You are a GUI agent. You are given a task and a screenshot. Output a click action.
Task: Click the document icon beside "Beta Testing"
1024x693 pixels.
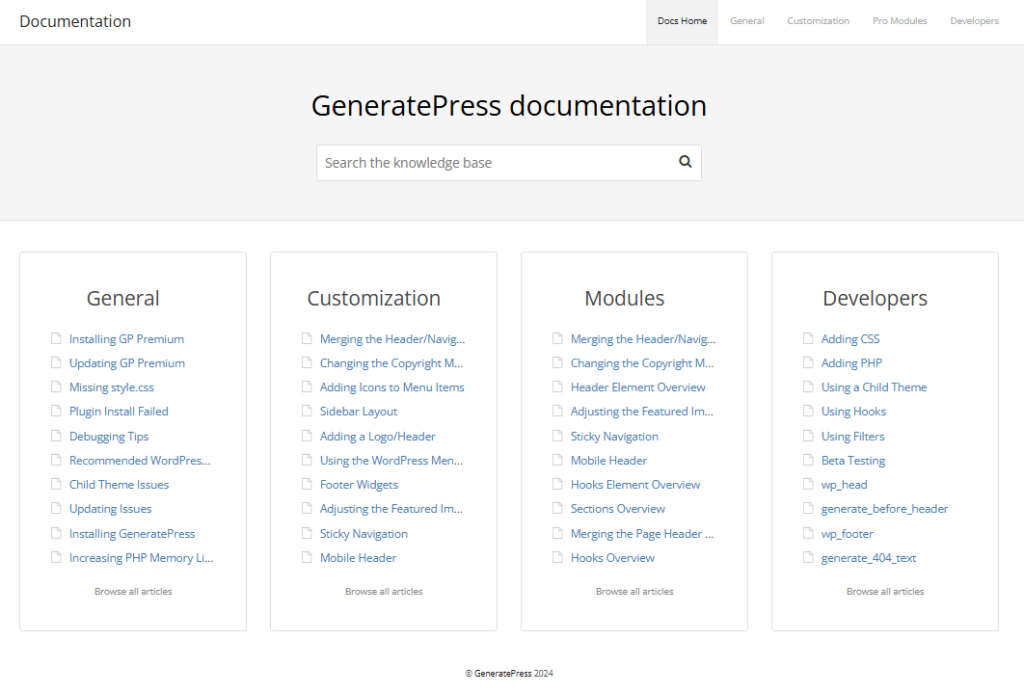pyautogui.click(x=806, y=460)
